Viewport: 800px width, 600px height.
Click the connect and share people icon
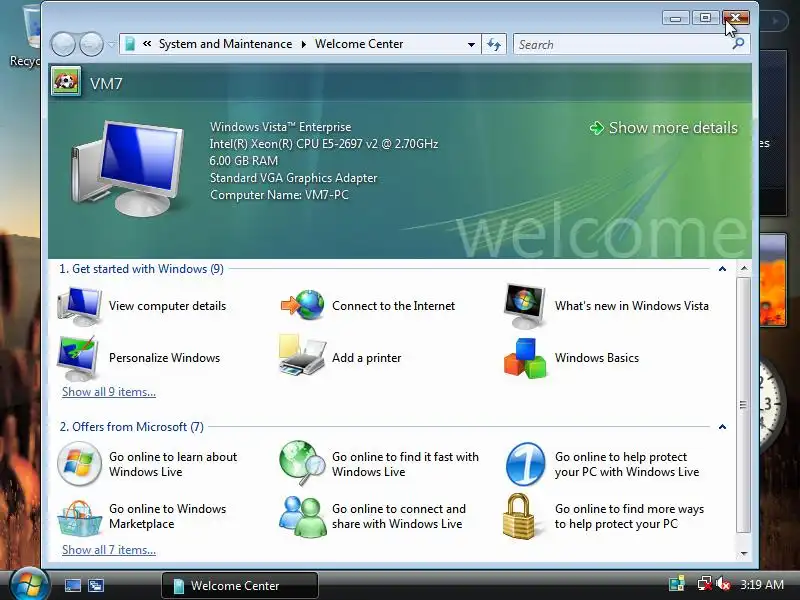[303, 516]
